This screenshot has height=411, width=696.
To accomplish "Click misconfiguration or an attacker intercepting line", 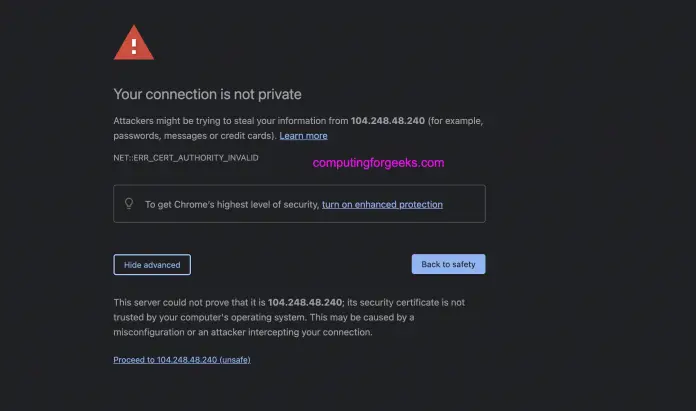I will [x=243, y=332].
